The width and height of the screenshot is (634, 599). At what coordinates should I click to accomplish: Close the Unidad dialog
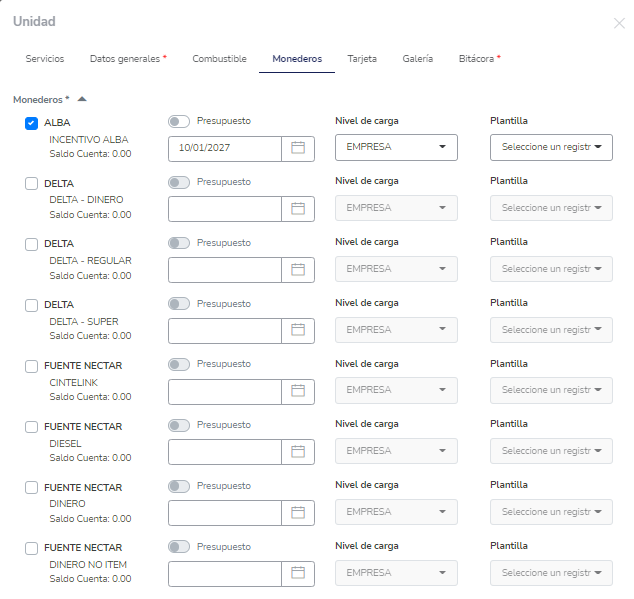pyautogui.click(x=619, y=23)
